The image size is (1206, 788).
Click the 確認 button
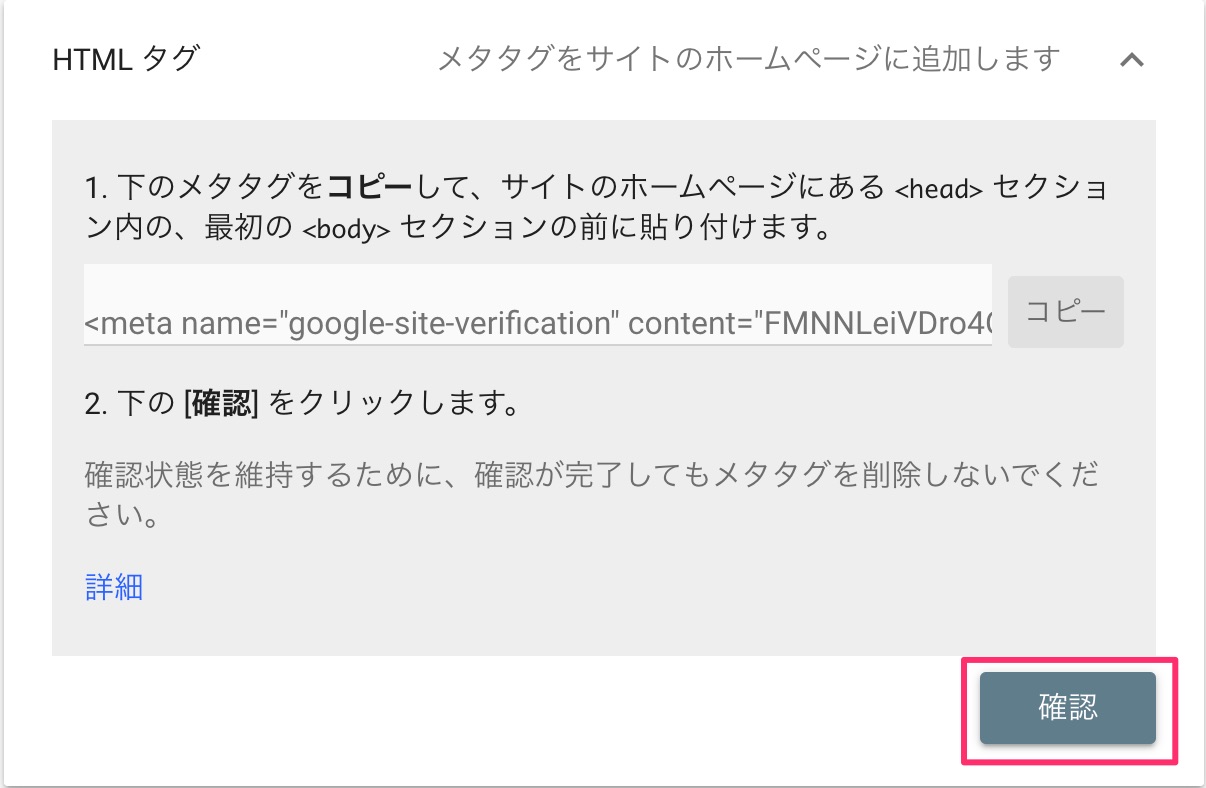1067,708
